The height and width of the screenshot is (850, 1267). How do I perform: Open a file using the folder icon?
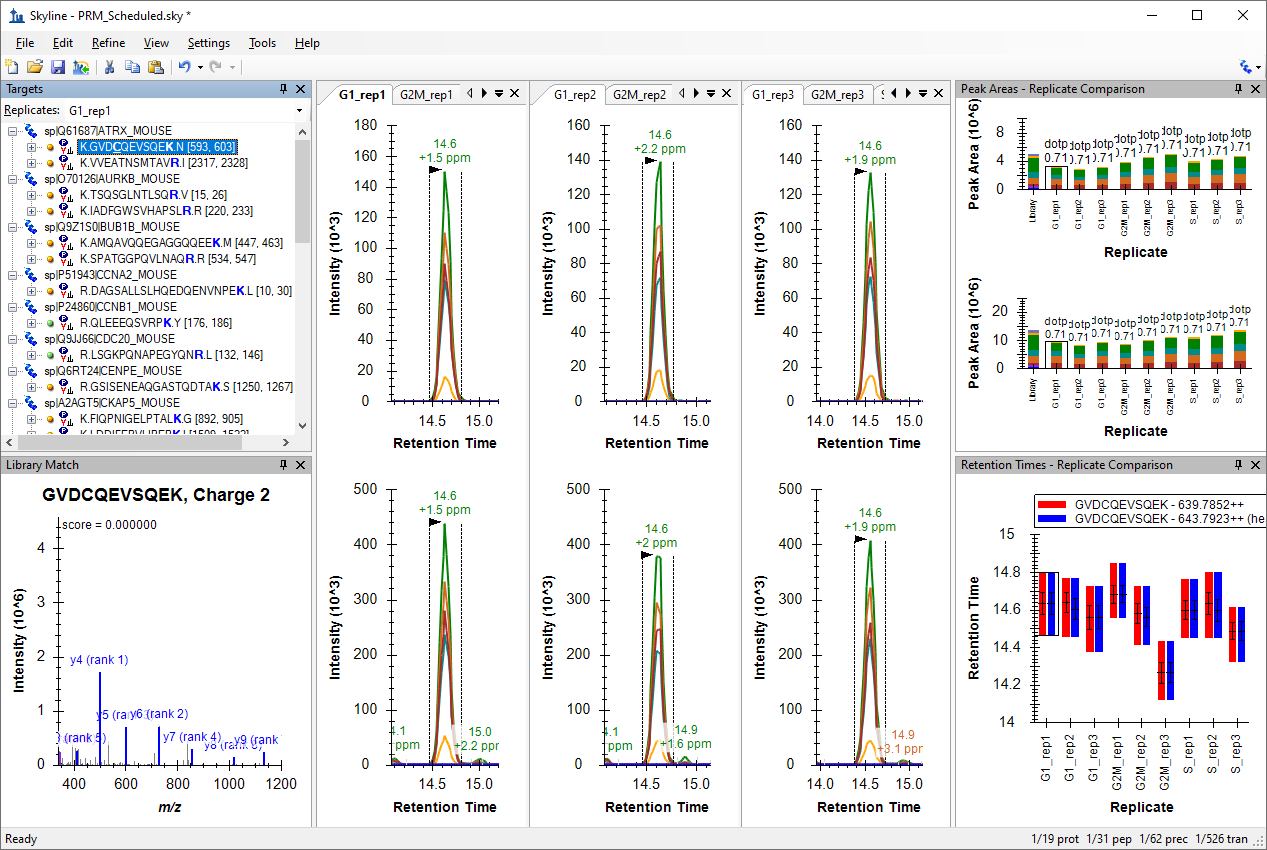click(x=34, y=67)
